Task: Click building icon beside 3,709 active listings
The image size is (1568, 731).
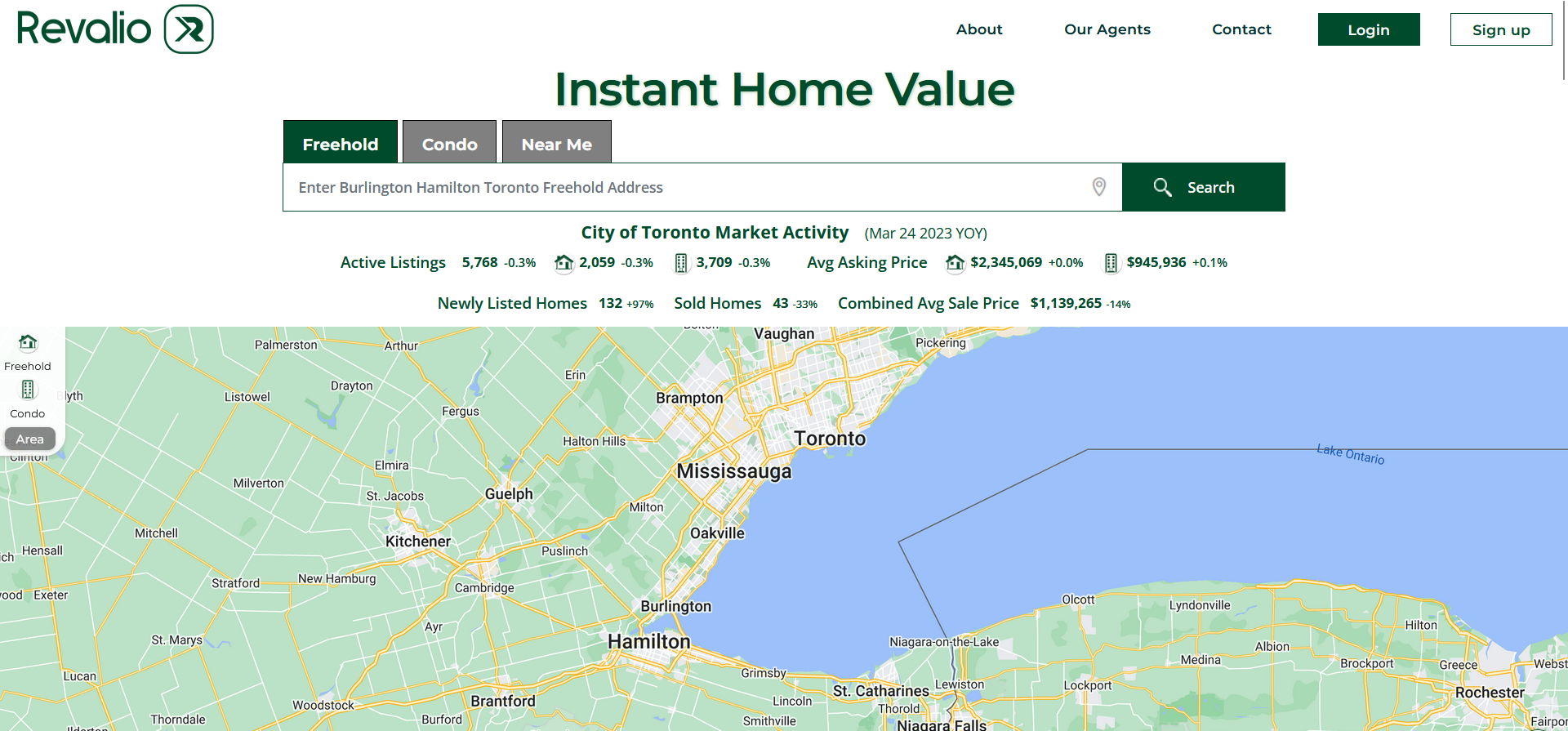Action: [x=680, y=263]
